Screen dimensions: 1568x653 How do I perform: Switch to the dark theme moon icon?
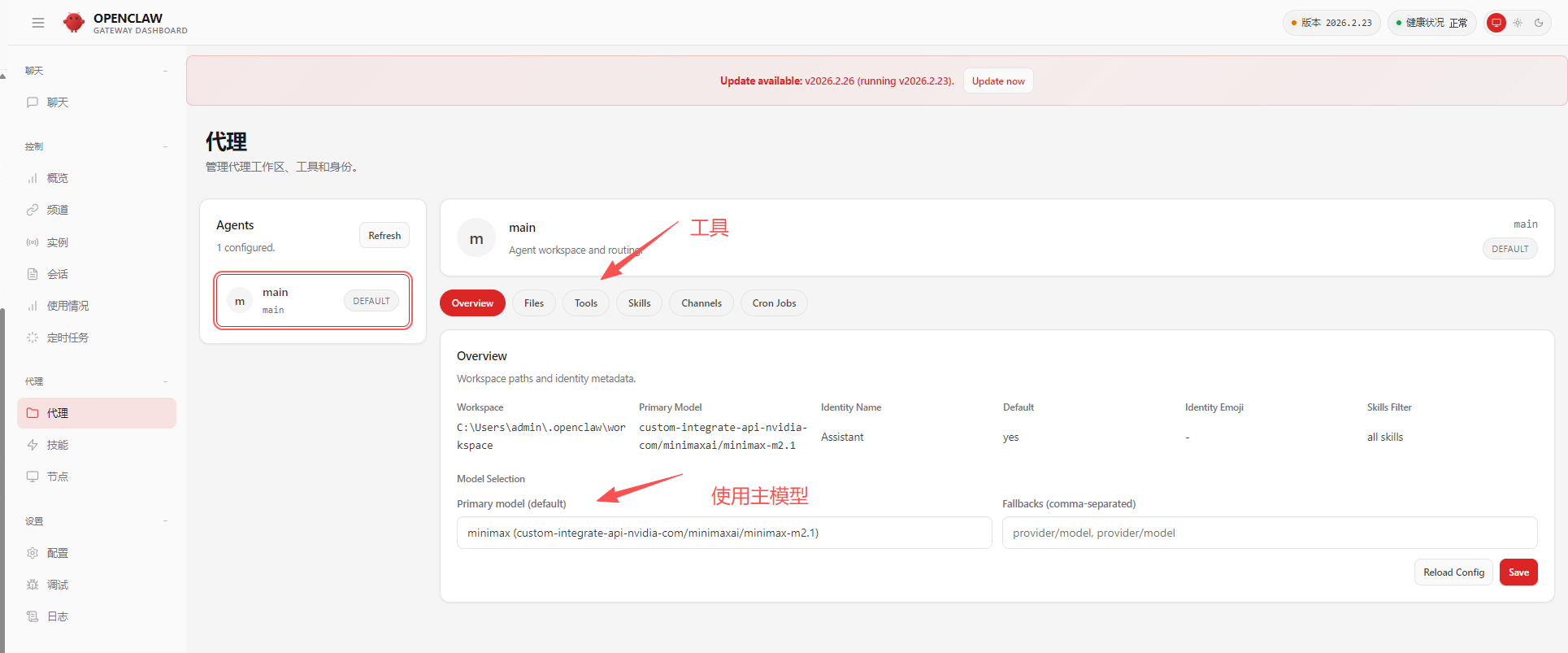[x=1539, y=23]
